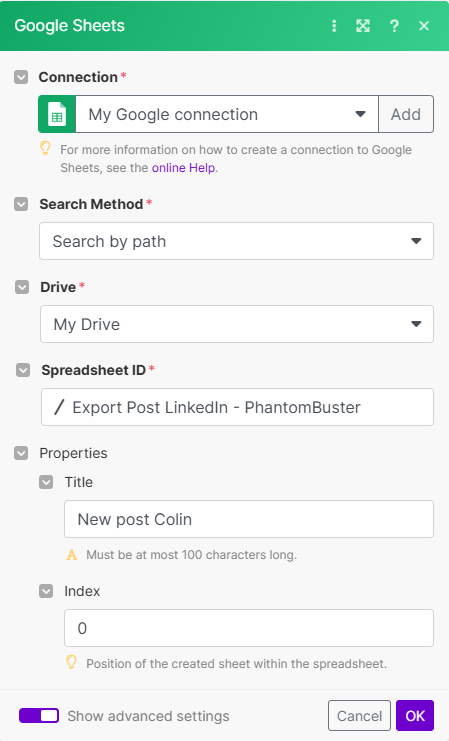Click the Spreadsheet ID path field

(237, 407)
